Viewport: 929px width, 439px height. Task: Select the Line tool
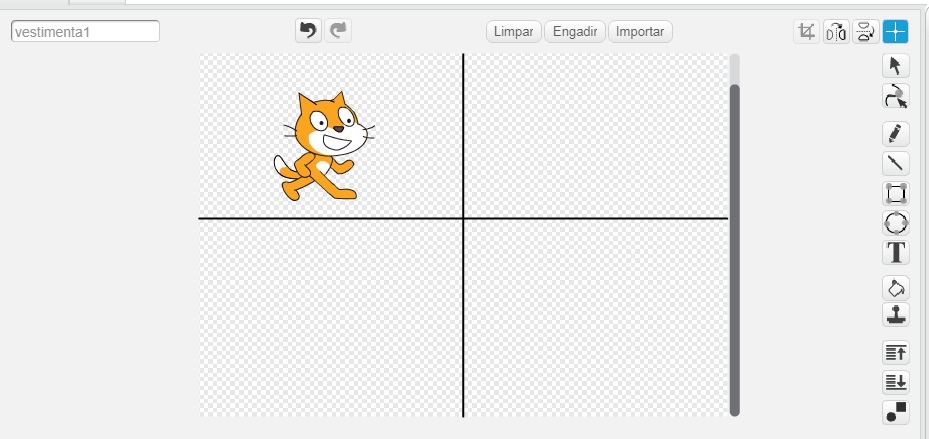point(895,163)
